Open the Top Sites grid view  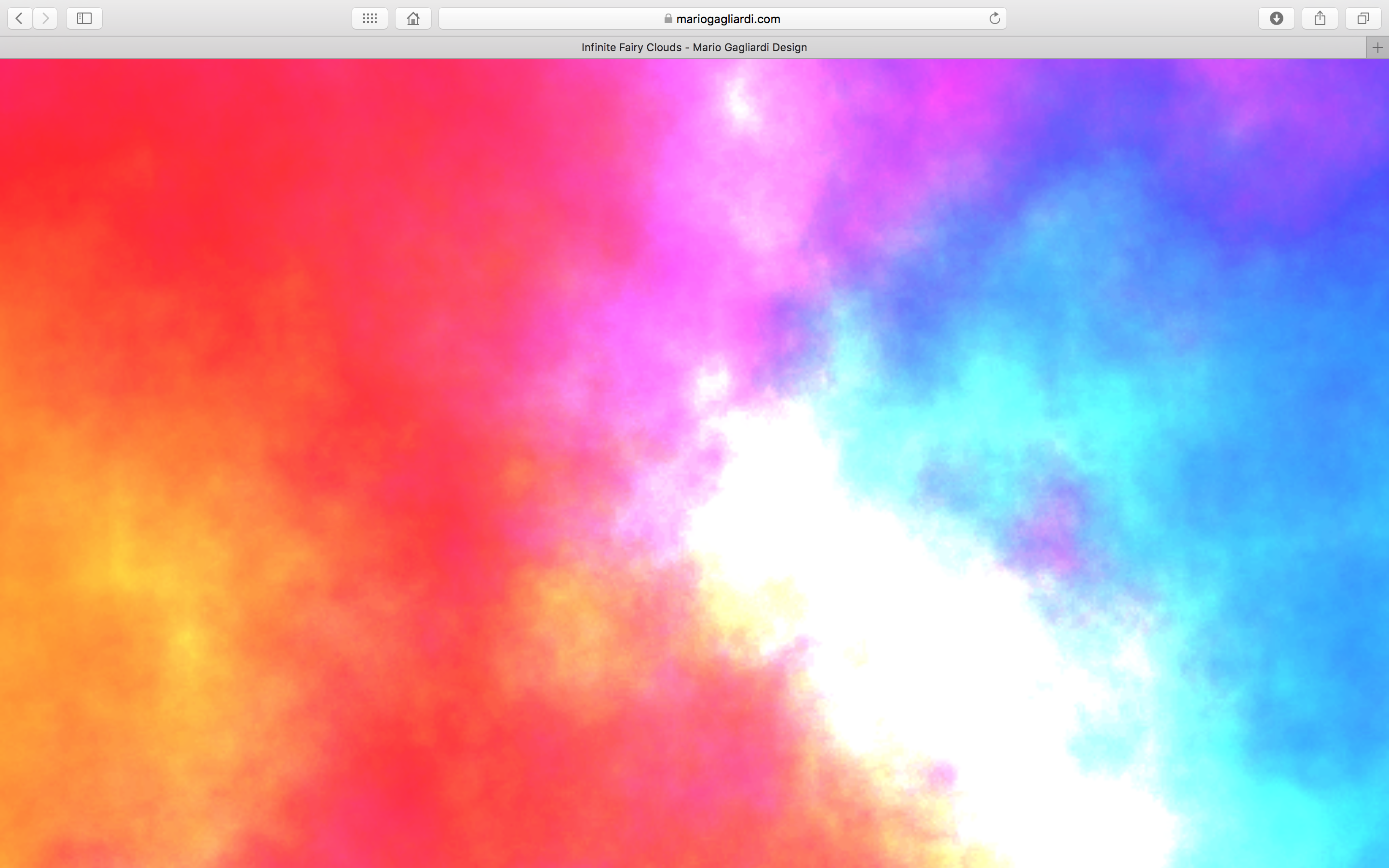click(x=369, y=18)
